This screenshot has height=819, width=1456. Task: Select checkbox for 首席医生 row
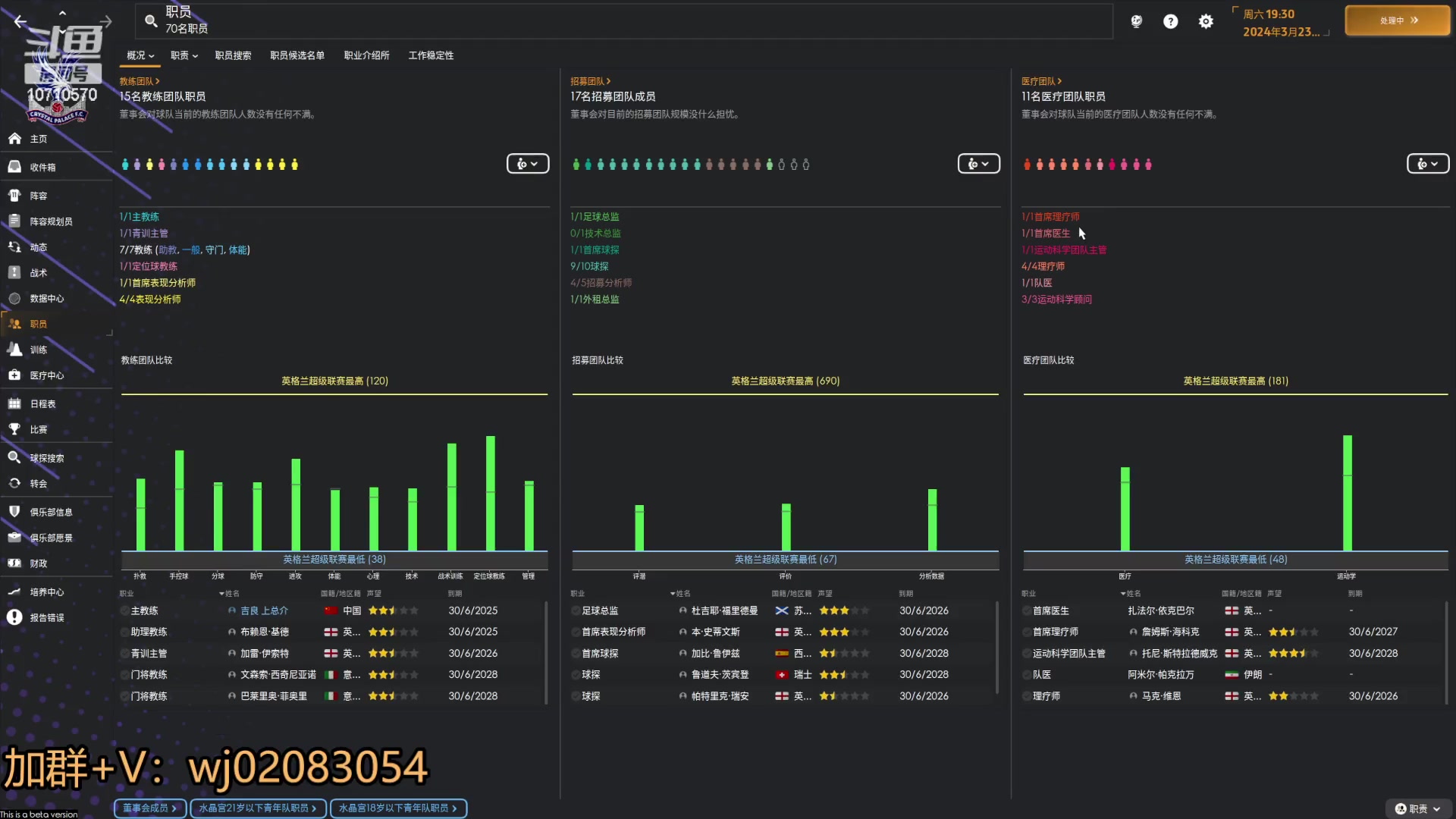point(1027,610)
